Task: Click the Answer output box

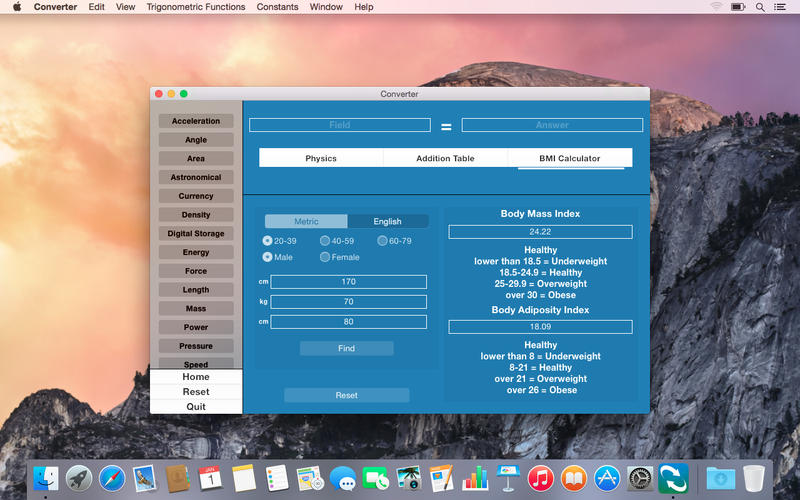Action: (552, 125)
